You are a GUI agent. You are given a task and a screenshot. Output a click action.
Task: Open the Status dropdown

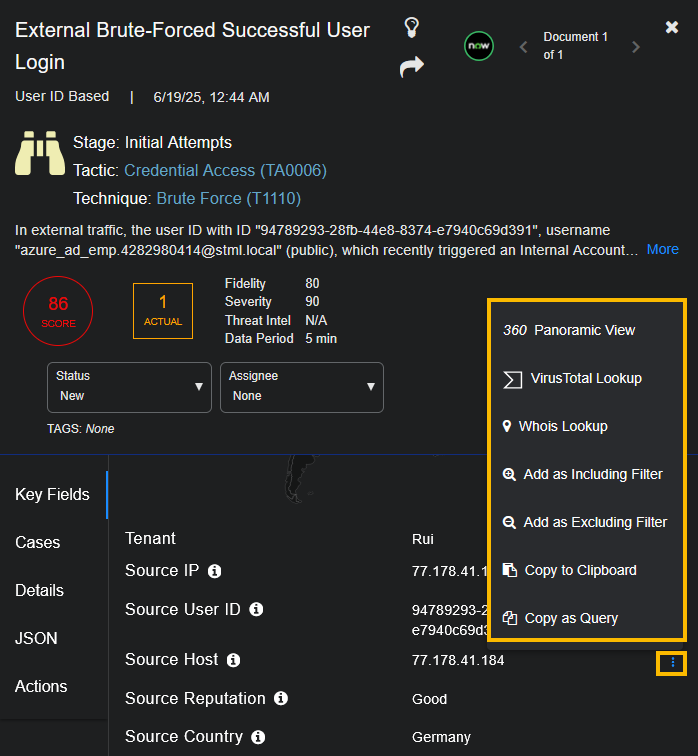click(x=129, y=387)
